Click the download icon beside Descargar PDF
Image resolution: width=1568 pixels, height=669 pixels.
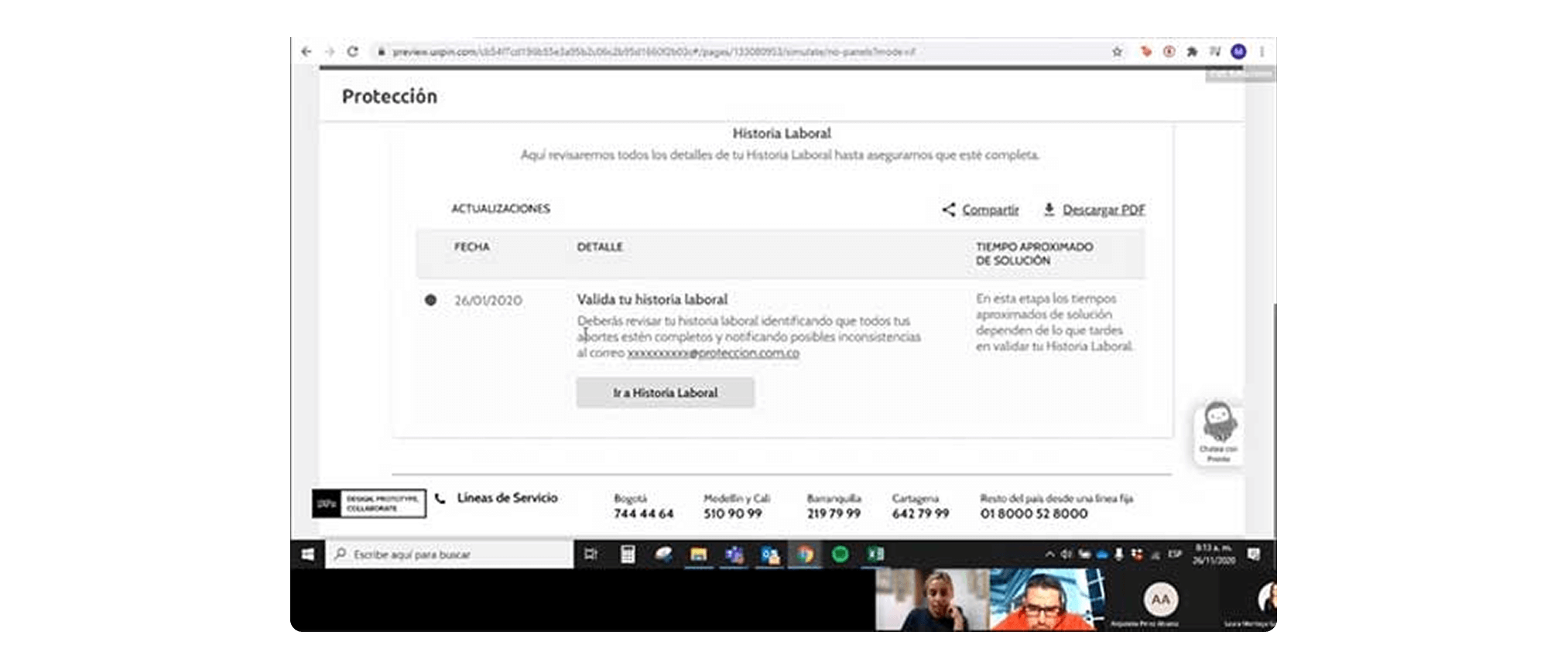[x=1049, y=209]
